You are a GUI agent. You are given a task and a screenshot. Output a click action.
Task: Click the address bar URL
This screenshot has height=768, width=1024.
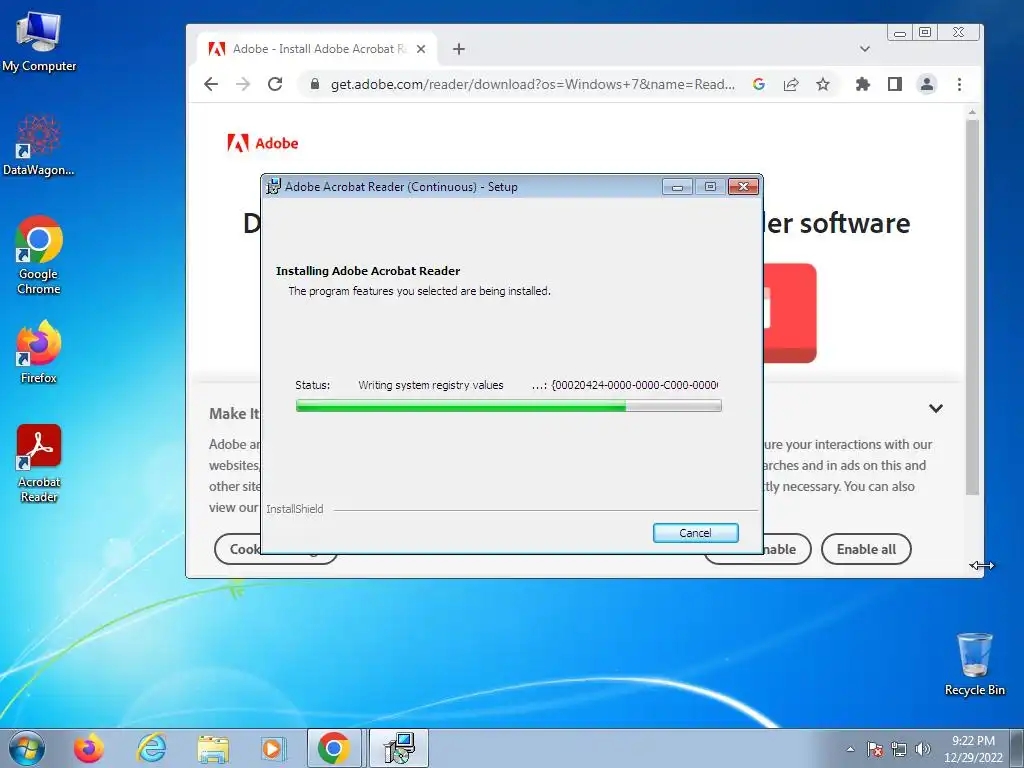click(532, 84)
